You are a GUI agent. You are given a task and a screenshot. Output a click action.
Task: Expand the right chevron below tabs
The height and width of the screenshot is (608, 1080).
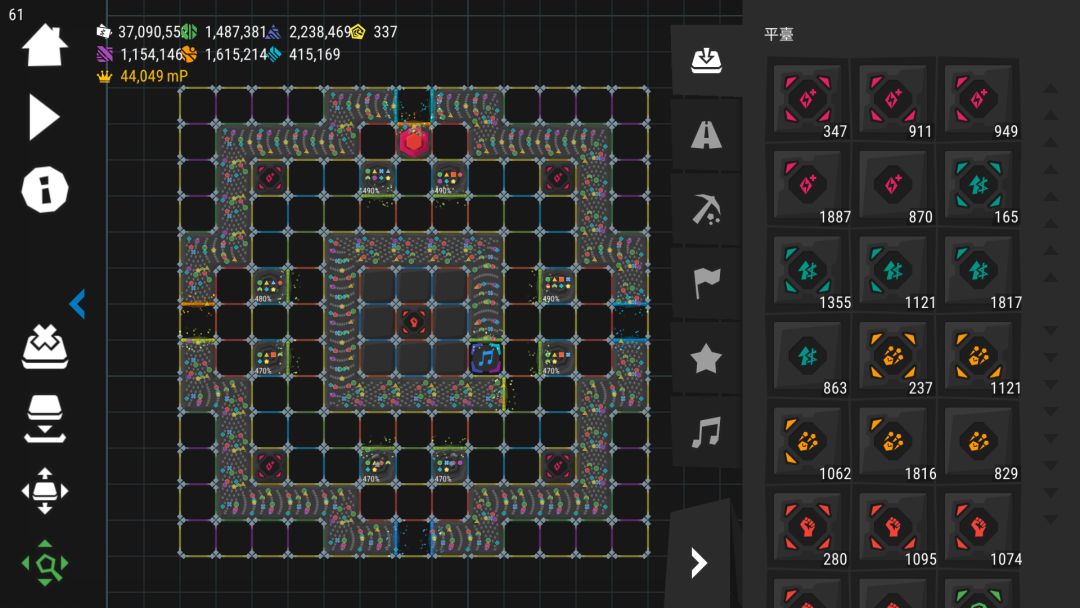click(699, 563)
